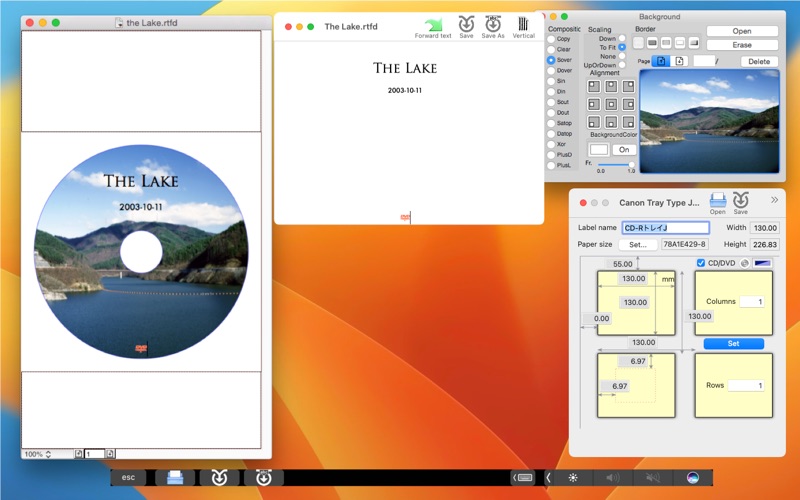Click the Save As icon in Touch Bar

(x=264, y=478)
